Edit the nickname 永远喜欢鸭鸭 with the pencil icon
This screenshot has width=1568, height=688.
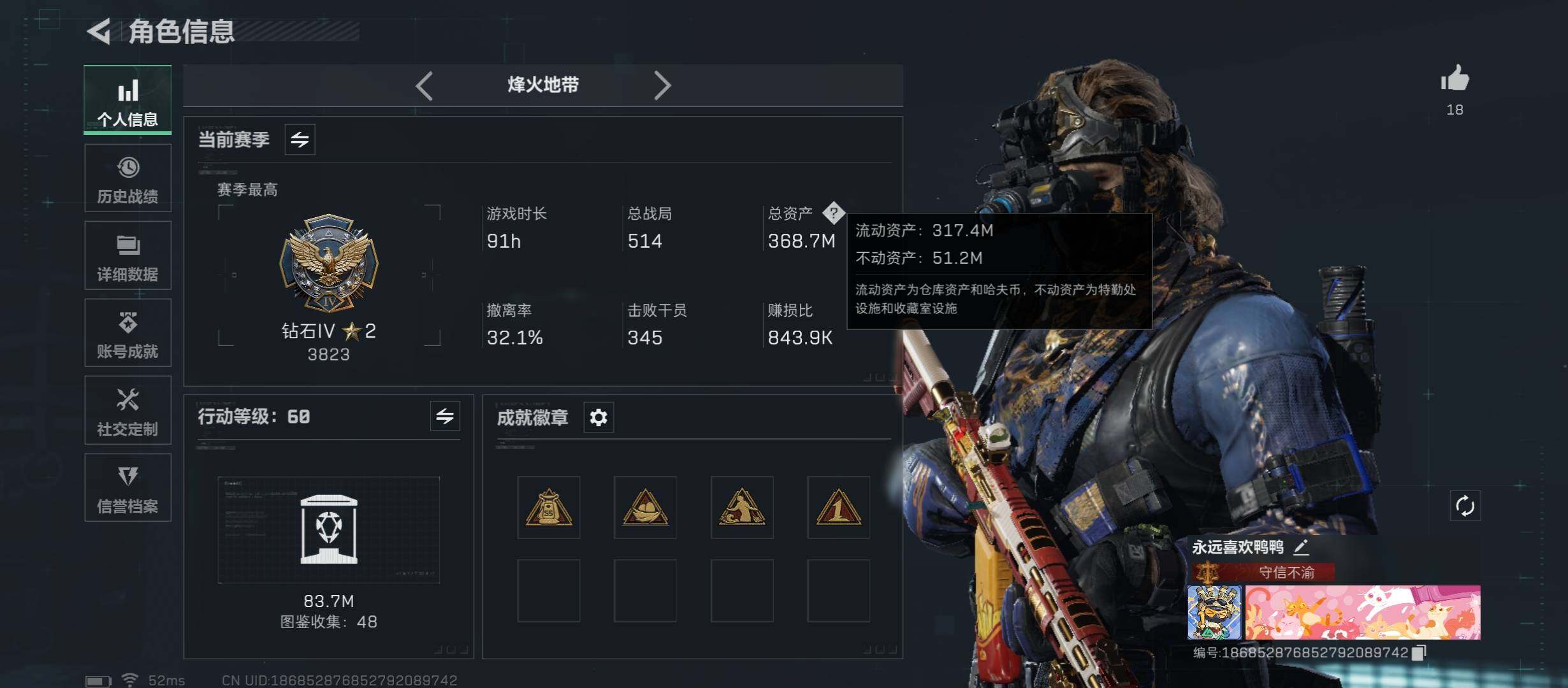pyautogui.click(x=1301, y=547)
